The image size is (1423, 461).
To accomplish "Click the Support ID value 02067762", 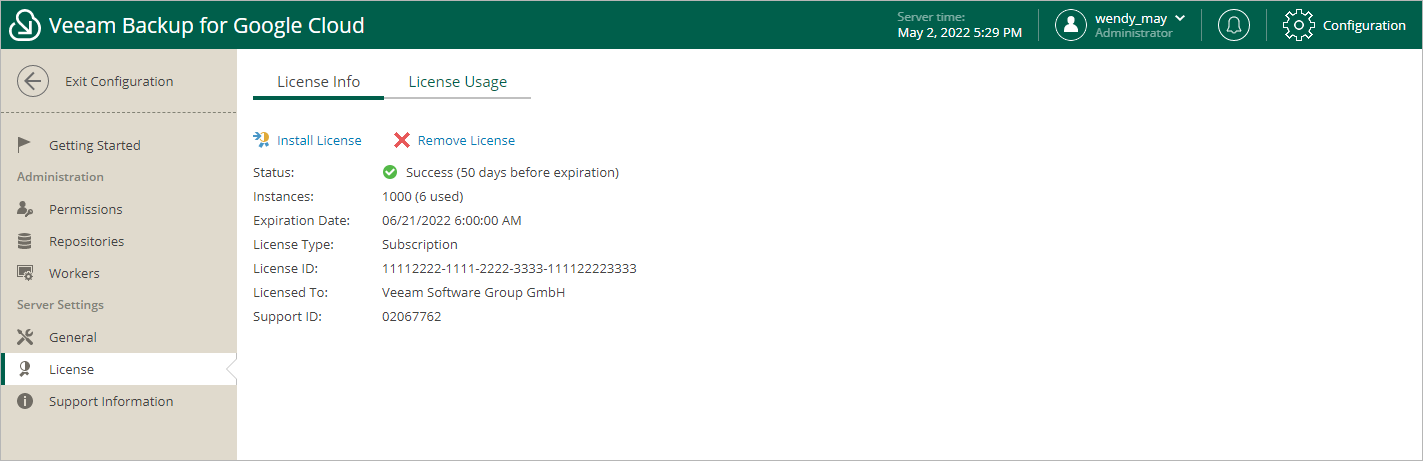I will [412, 316].
